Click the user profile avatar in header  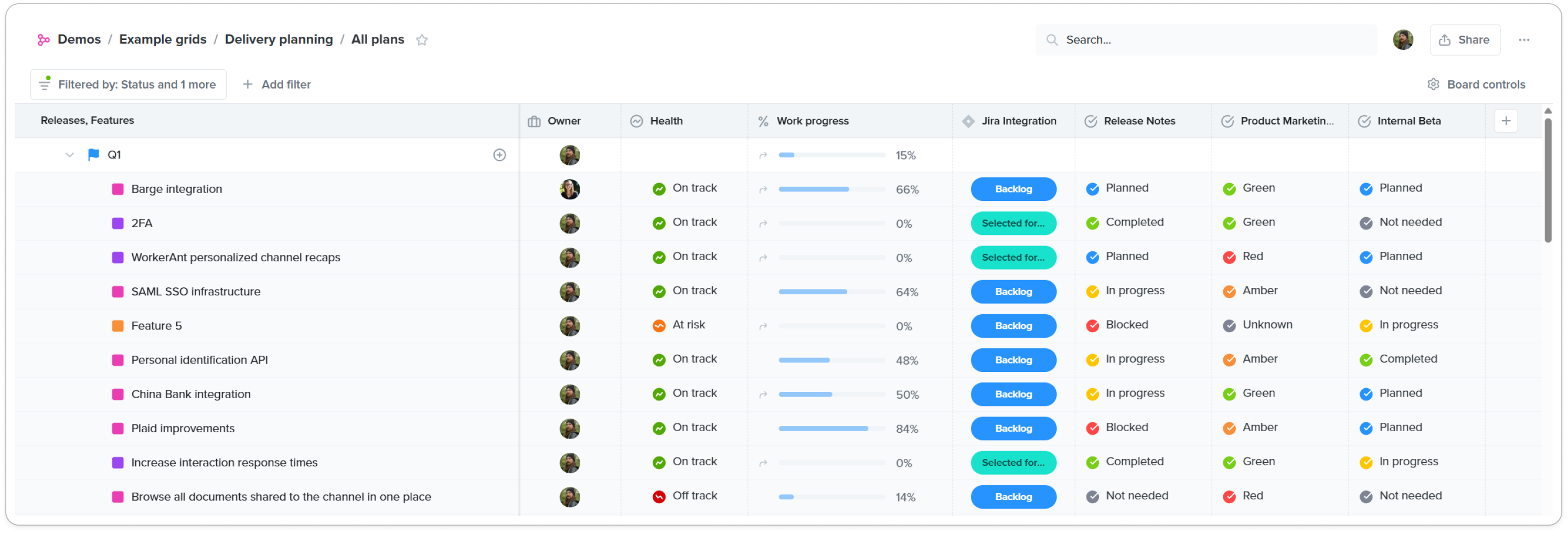[1402, 39]
